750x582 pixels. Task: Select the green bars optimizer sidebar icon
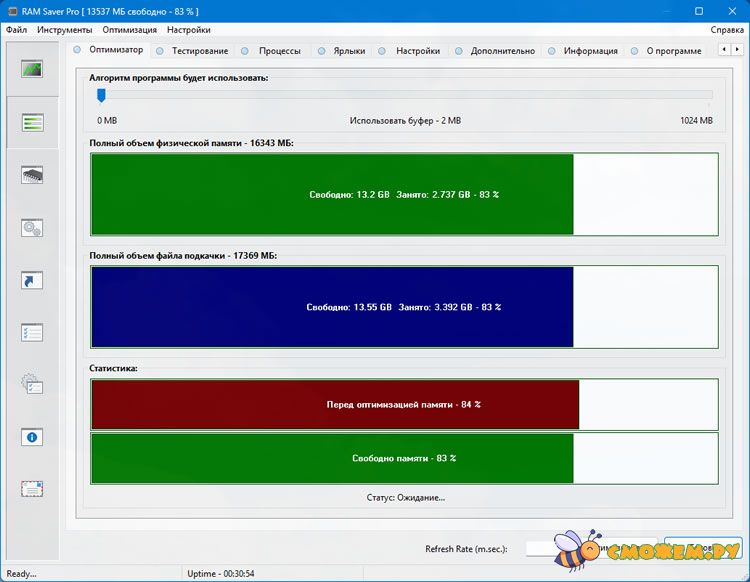[33, 123]
